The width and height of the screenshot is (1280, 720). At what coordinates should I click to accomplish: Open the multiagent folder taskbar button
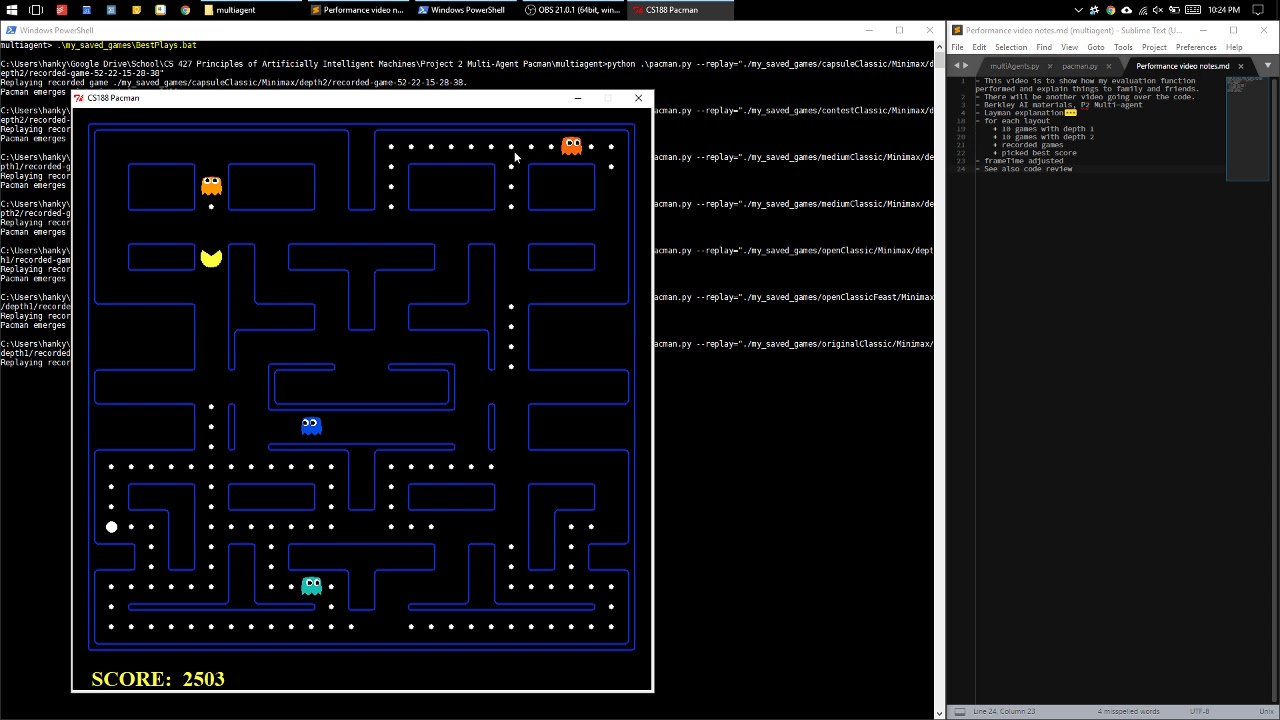(250, 10)
